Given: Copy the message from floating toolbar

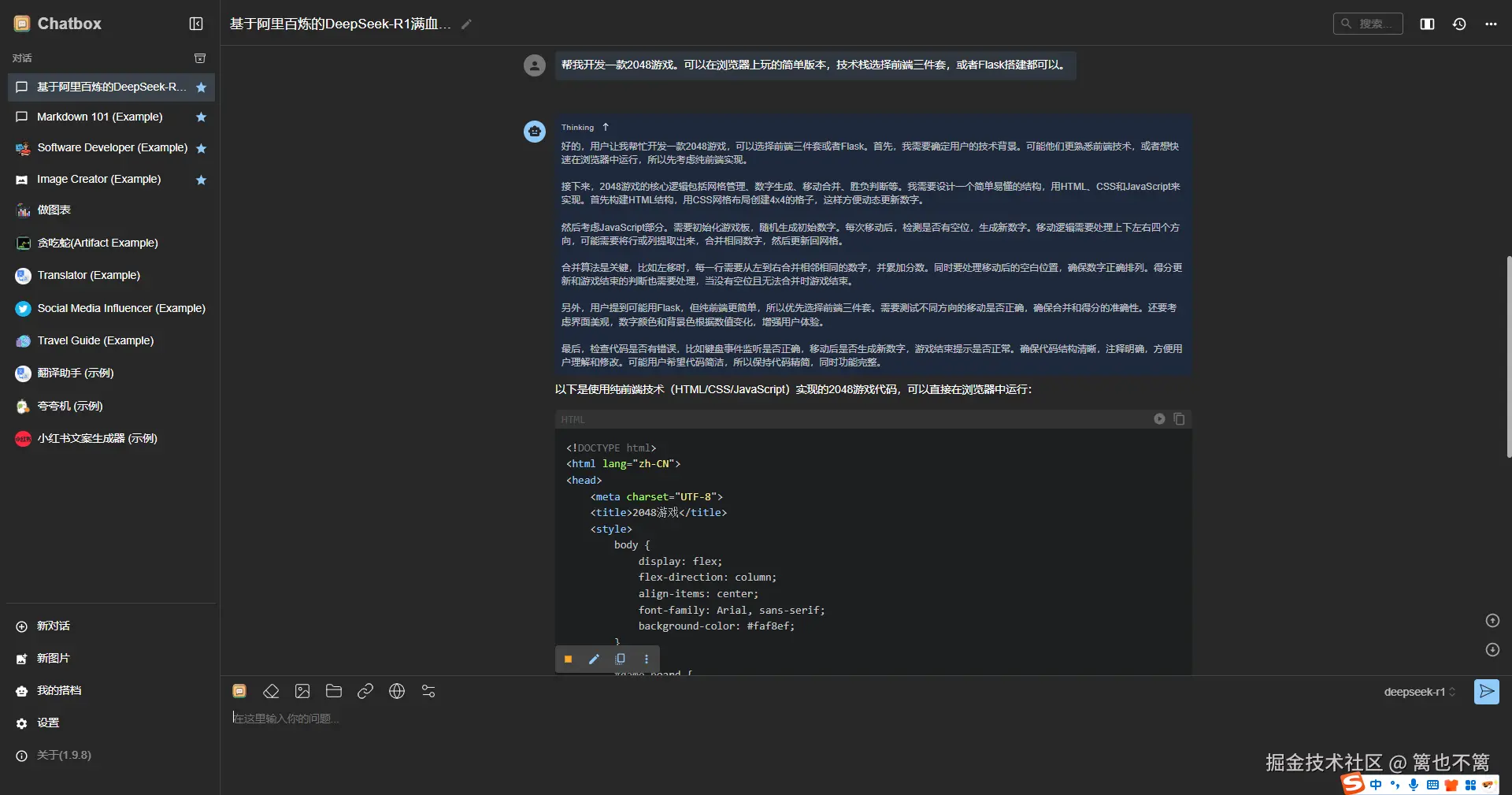Looking at the screenshot, I should (x=621, y=659).
